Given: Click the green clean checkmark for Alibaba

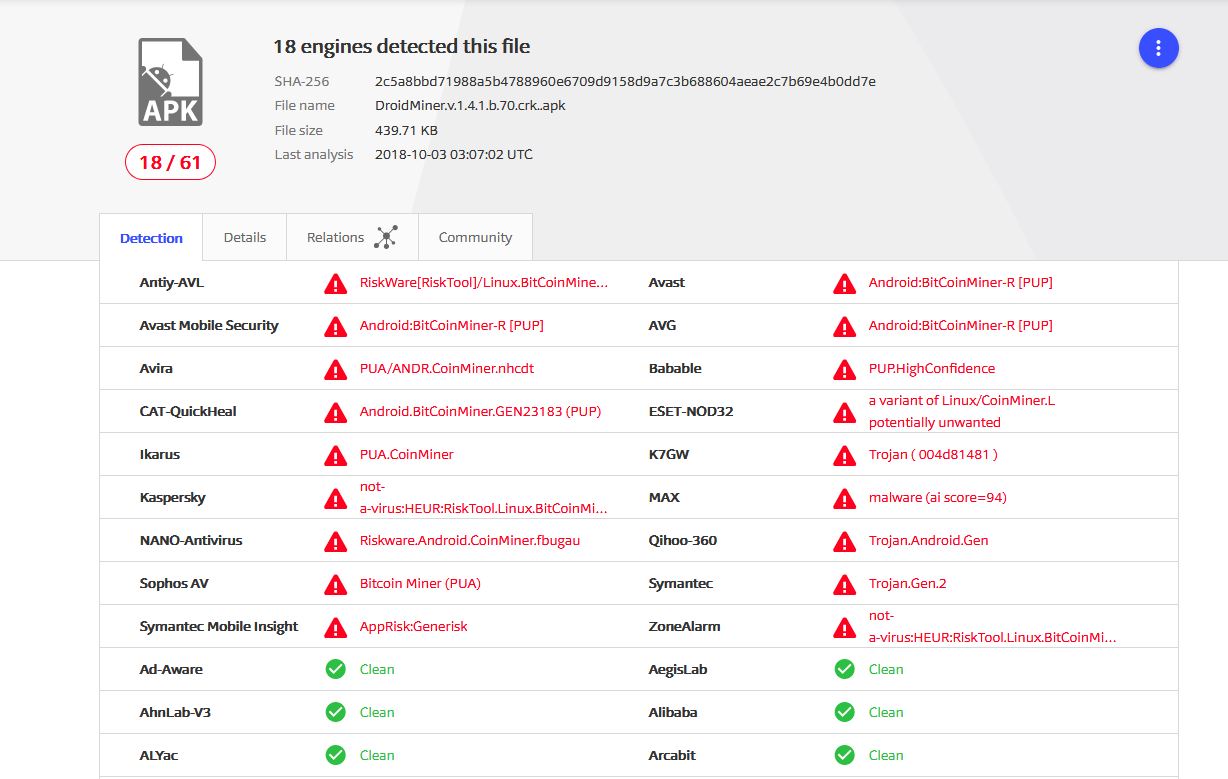Looking at the screenshot, I should click(845, 712).
